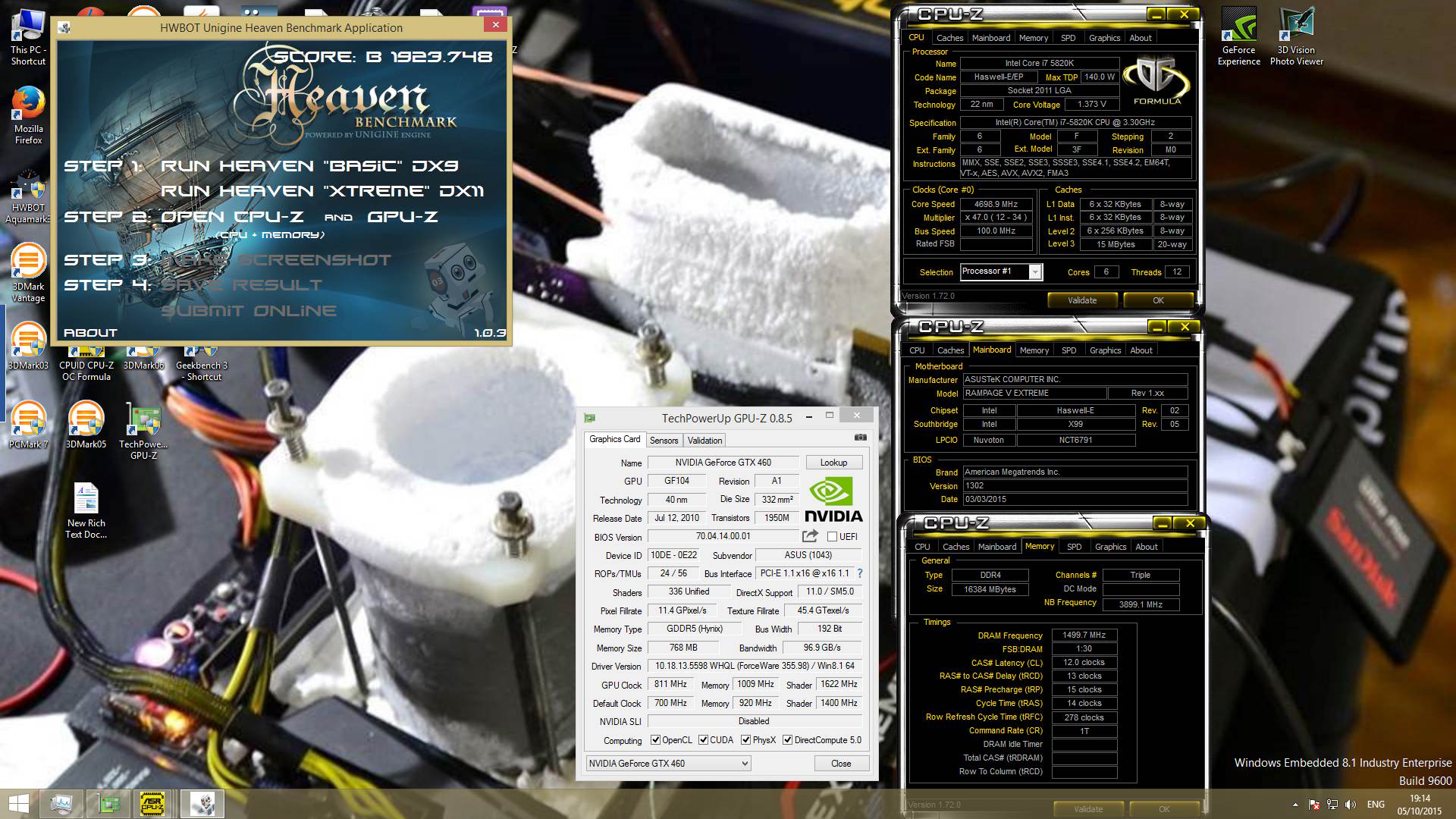Toggle the OpenCL checkbox
The image size is (1456, 819).
(655, 740)
